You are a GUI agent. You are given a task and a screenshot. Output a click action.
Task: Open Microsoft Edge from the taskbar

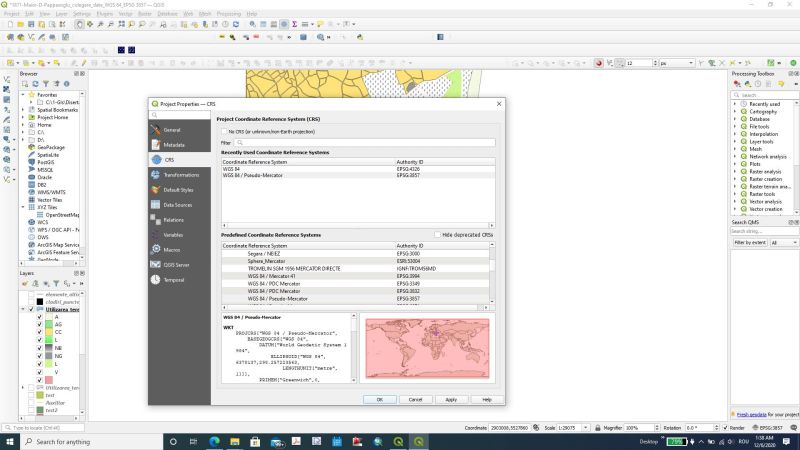(x=214, y=441)
